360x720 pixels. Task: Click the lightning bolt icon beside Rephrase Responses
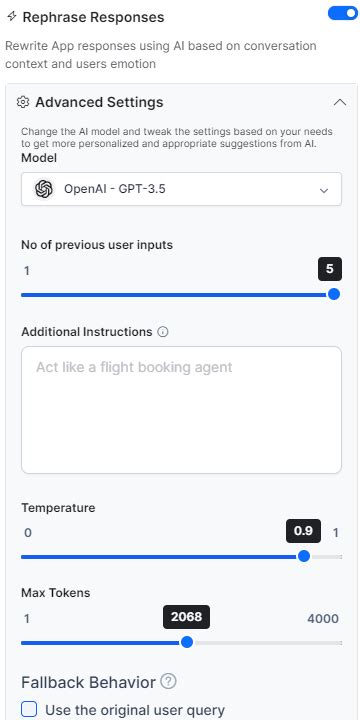click(x=11, y=17)
